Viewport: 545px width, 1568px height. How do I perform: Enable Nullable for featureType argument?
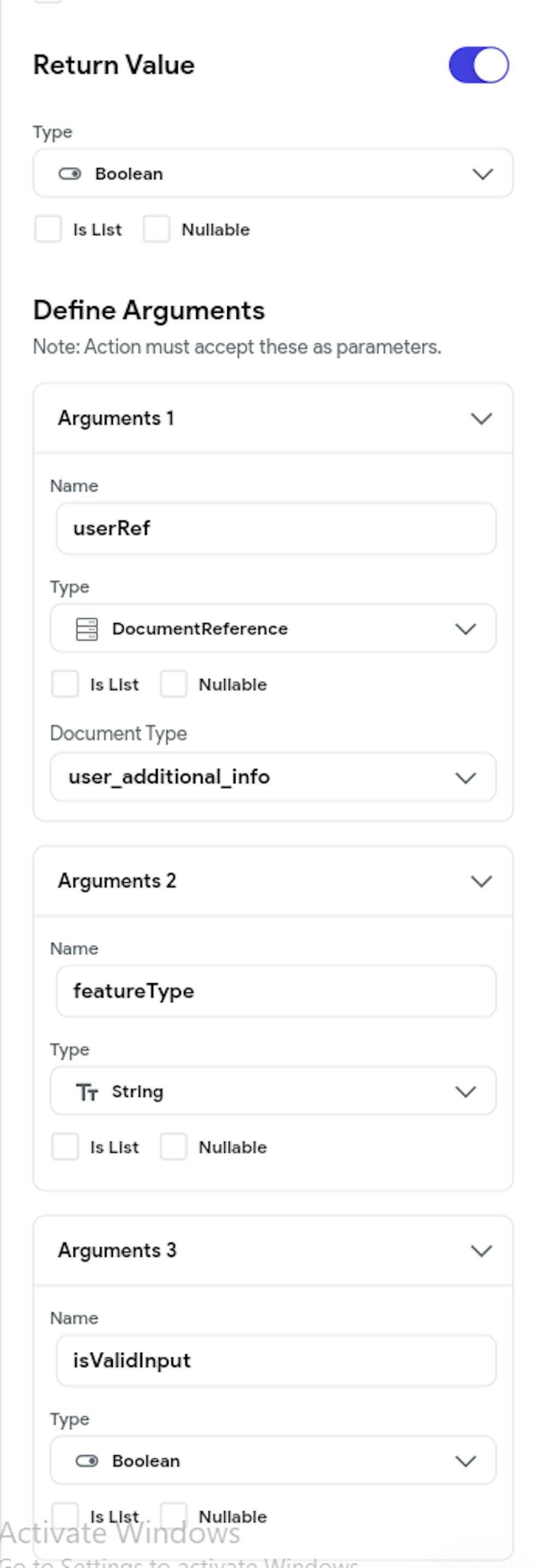(x=173, y=1147)
